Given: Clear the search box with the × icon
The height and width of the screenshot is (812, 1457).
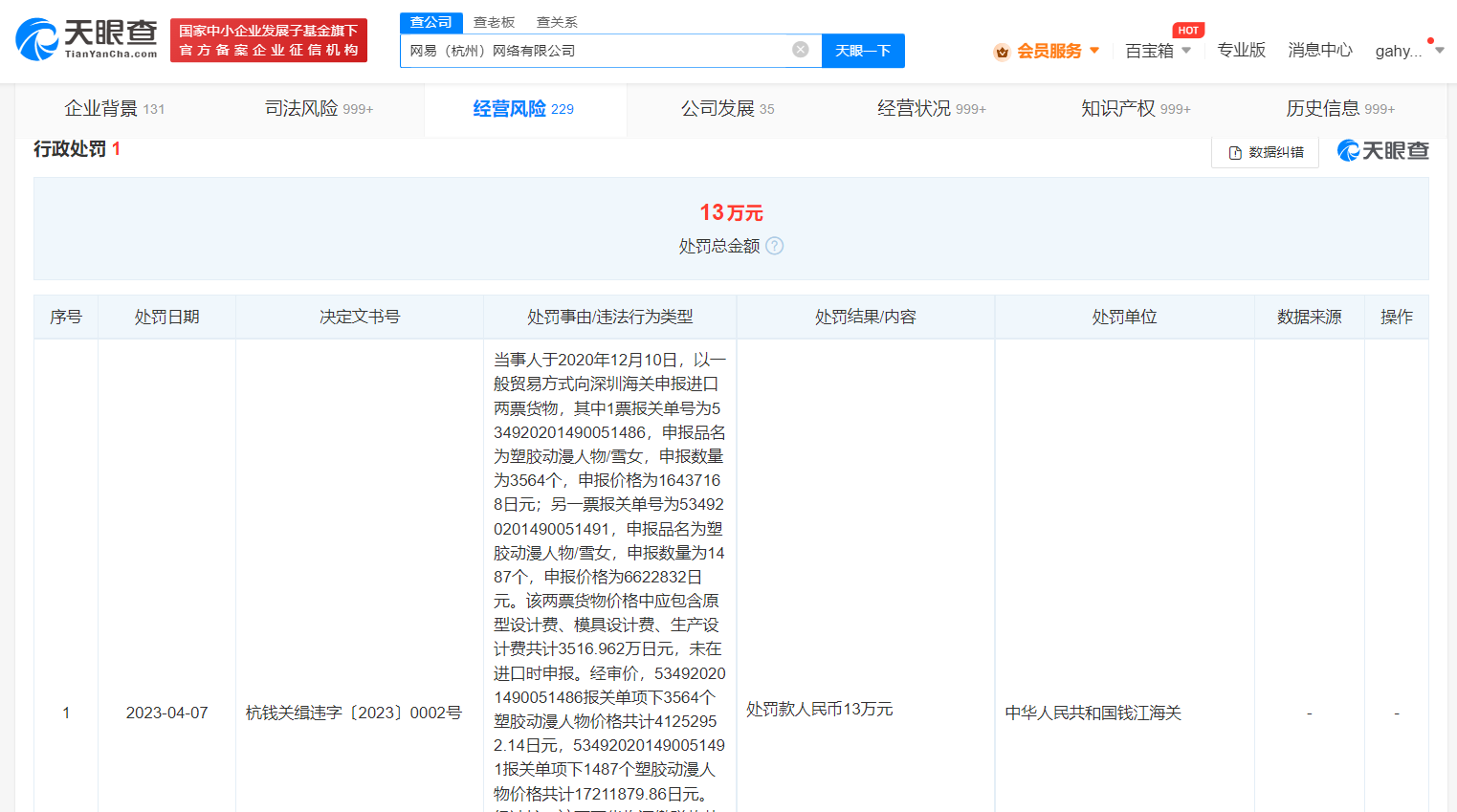Looking at the screenshot, I should (800, 50).
